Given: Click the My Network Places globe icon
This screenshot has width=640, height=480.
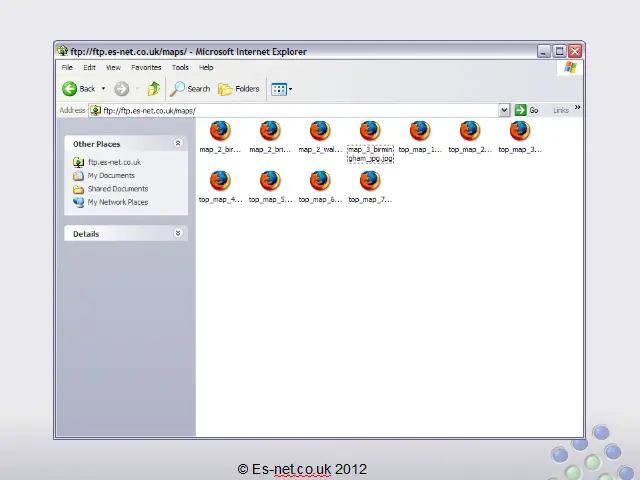Looking at the screenshot, I should pyautogui.click(x=78, y=202).
